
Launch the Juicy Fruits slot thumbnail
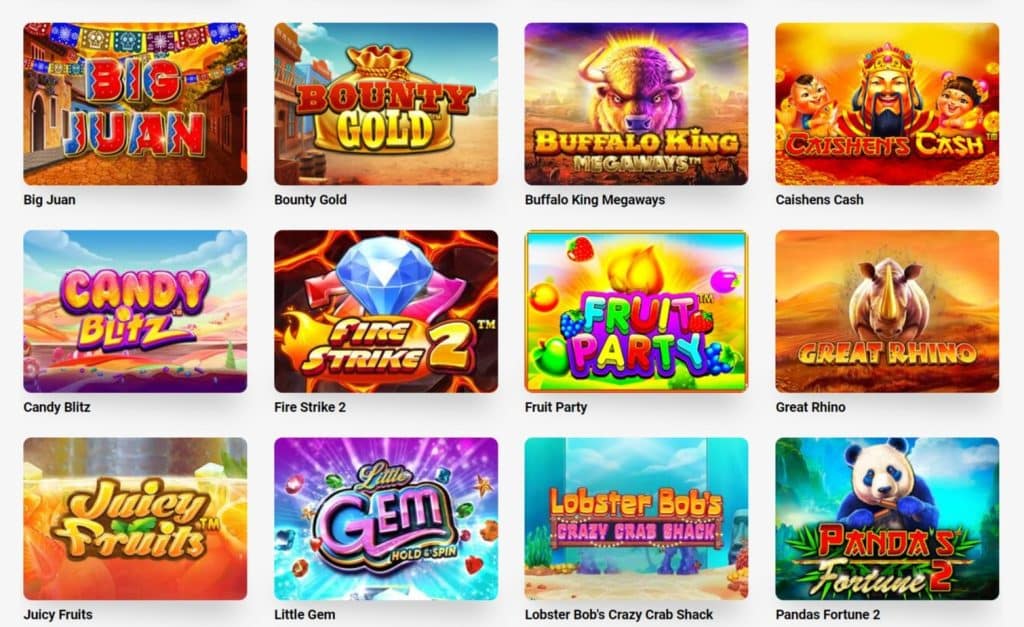(x=135, y=519)
